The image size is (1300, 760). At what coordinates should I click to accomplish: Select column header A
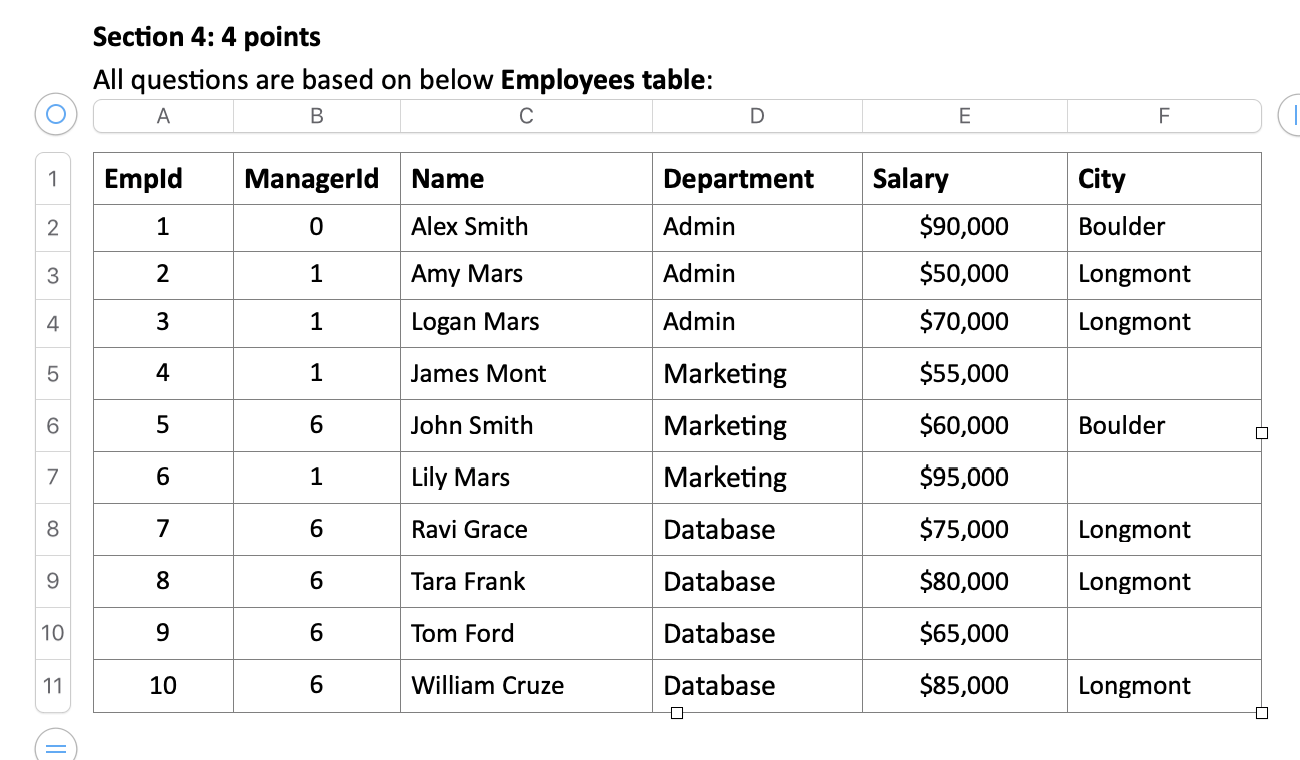click(x=163, y=115)
